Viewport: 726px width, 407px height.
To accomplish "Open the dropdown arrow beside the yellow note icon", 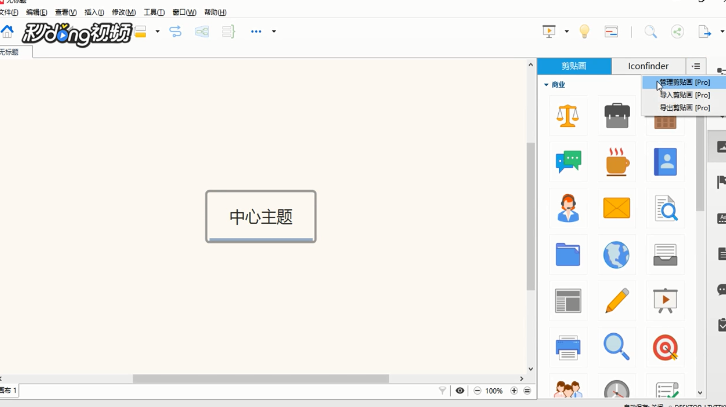I will coord(157,31).
